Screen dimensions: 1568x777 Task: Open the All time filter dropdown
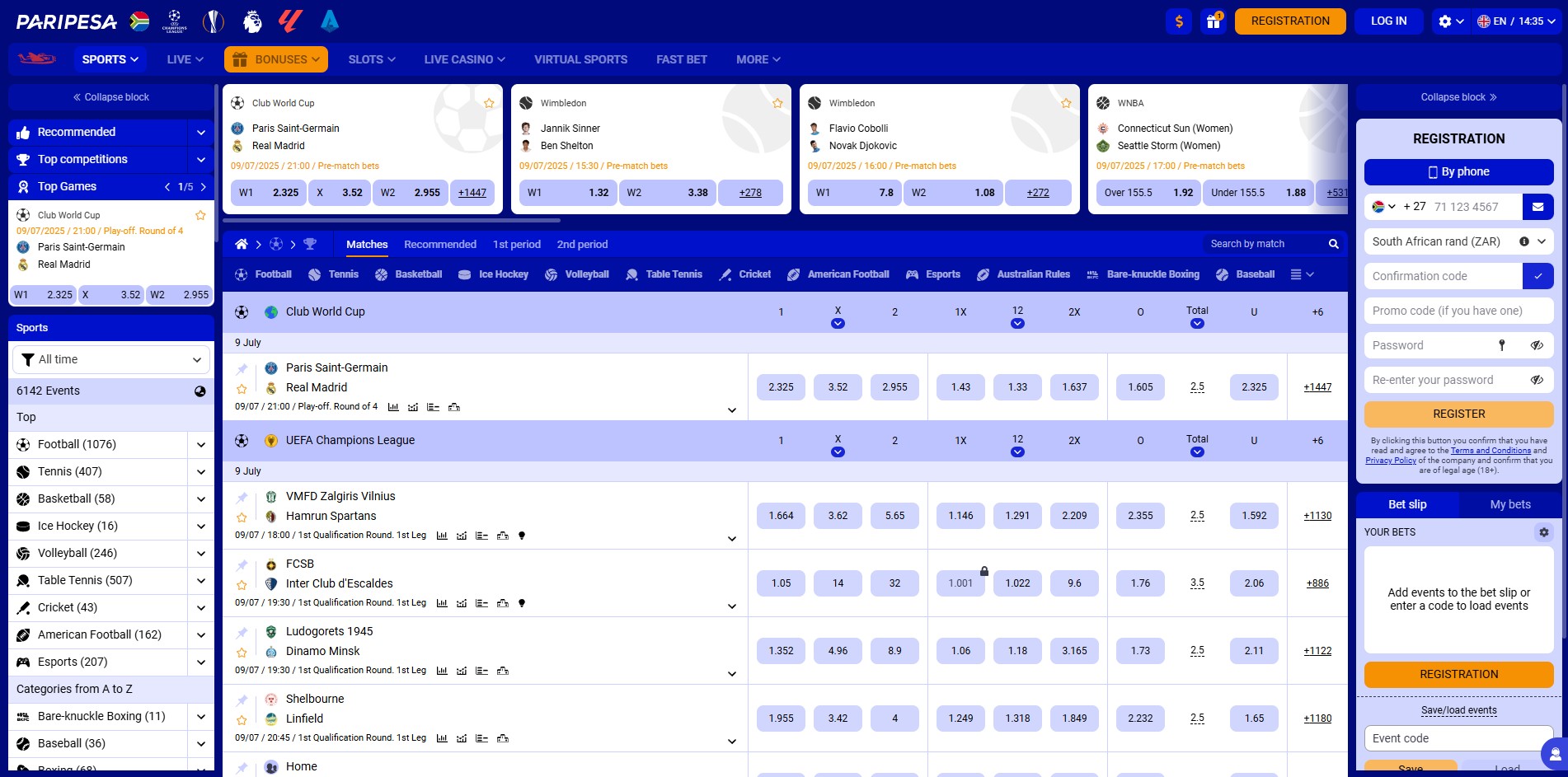tap(111, 359)
